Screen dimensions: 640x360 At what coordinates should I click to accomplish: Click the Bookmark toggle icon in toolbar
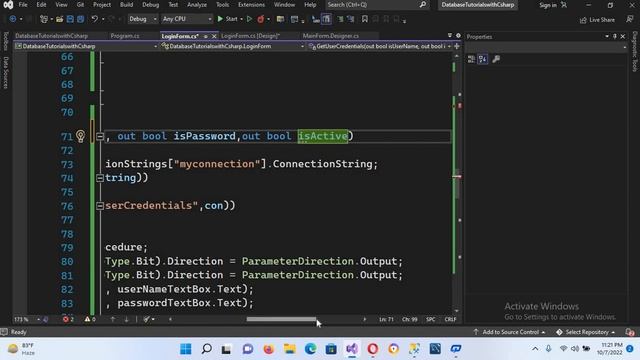click(365, 19)
